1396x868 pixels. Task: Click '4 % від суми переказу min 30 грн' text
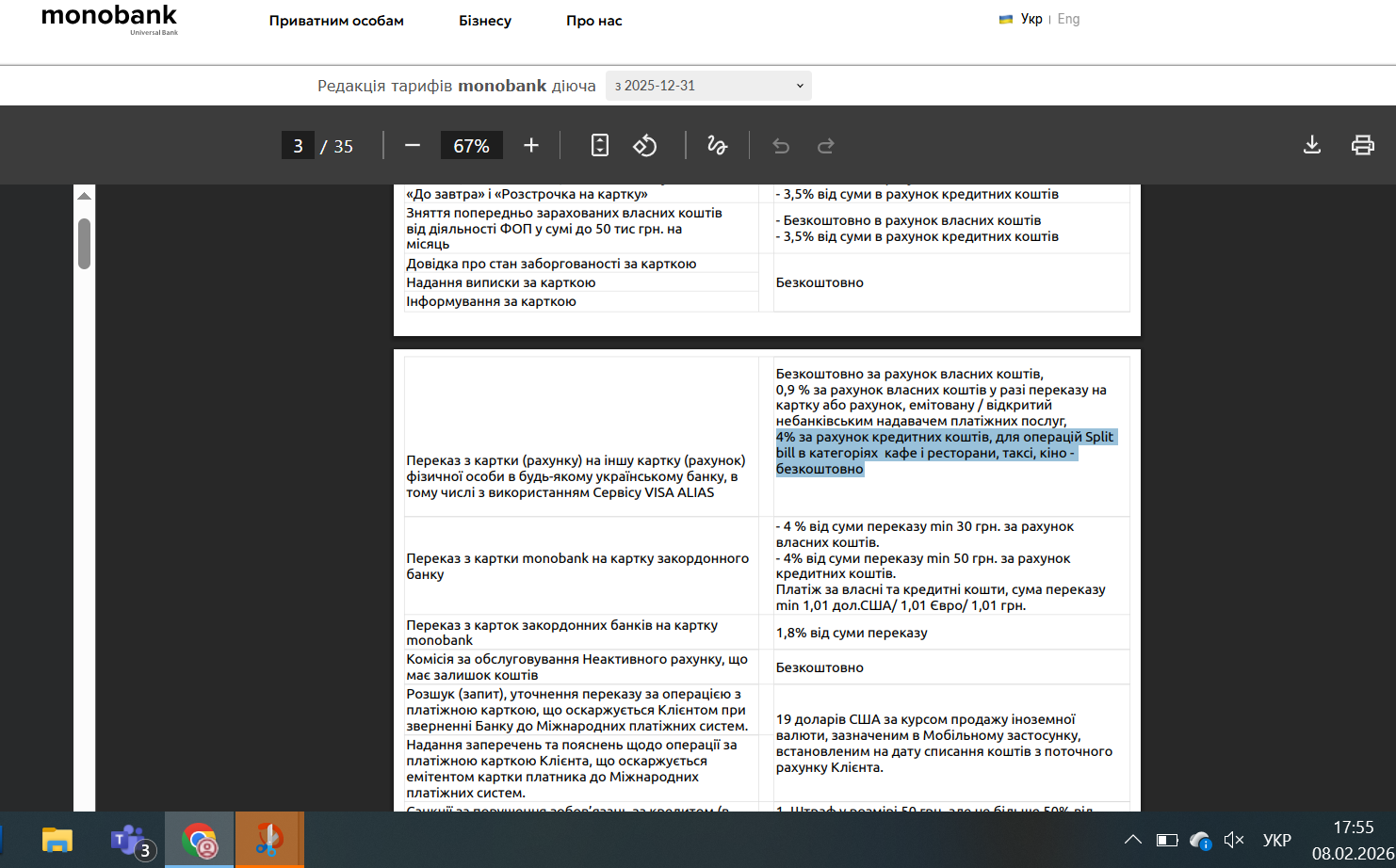point(925,534)
